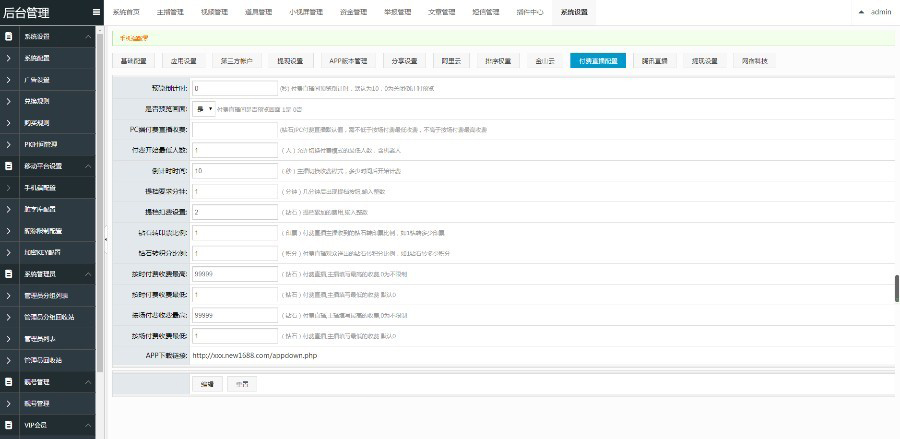Open the 主播管理 top menu

[170, 12]
